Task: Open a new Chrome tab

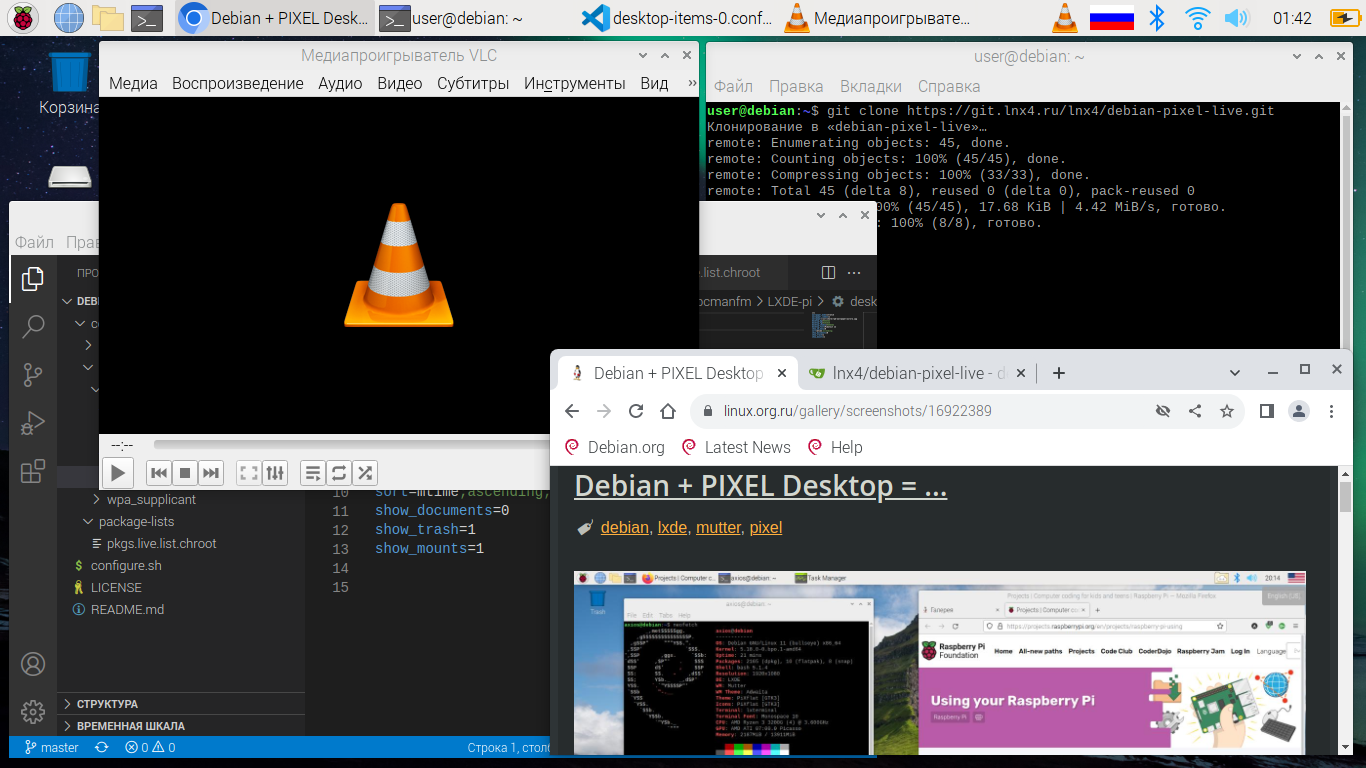Action: pos(1059,373)
